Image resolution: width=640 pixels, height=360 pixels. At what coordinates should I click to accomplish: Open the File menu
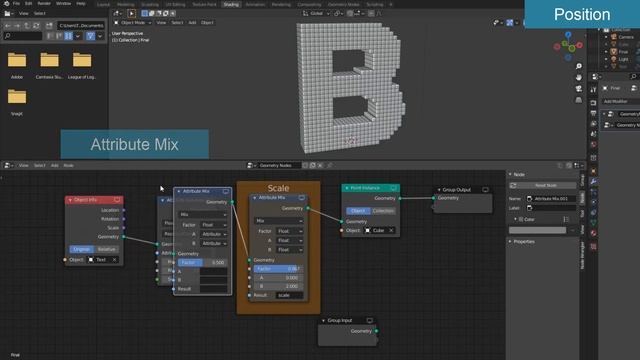(x=16, y=3)
